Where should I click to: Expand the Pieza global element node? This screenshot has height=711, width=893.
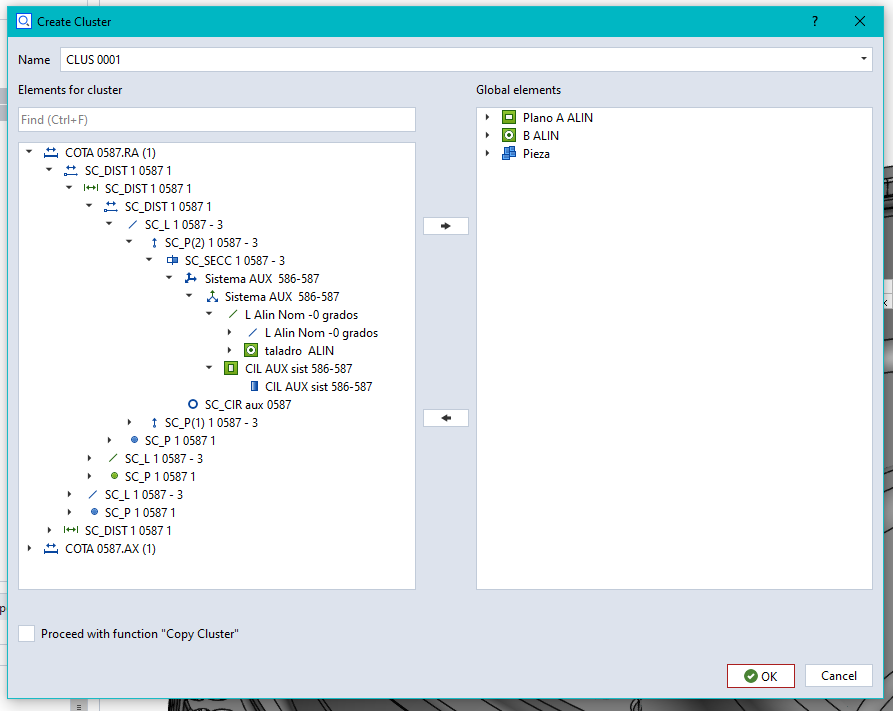[x=488, y=154]
